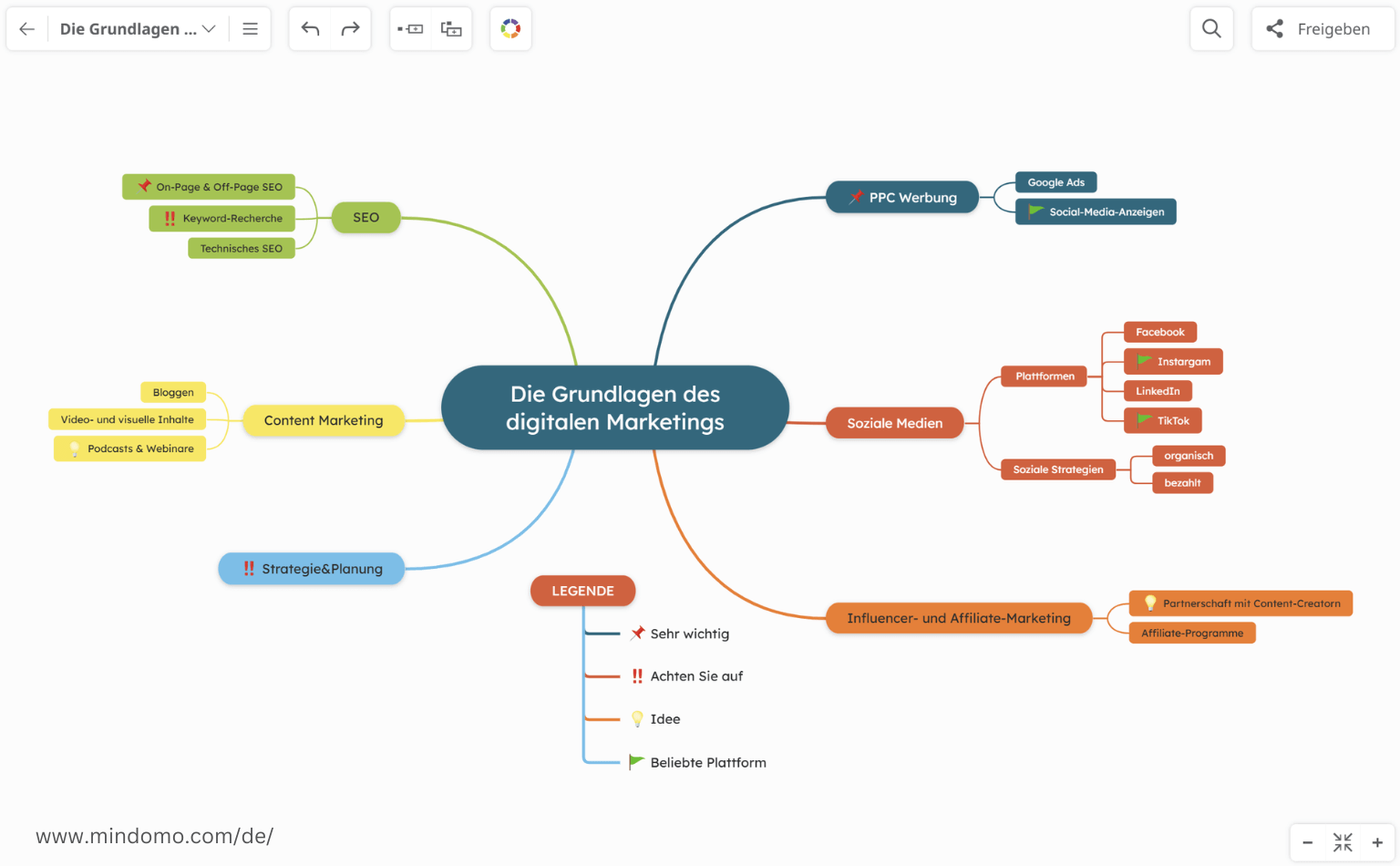Zoom in with the plus button
The image size is (1400, 866).
[x=1377, y=842]
